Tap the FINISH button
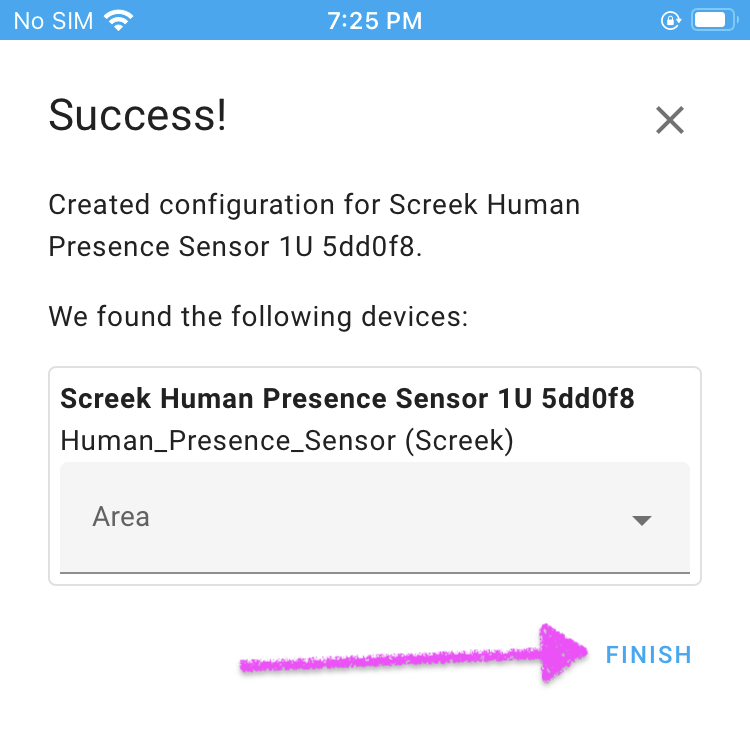 [x=649, y=655]
